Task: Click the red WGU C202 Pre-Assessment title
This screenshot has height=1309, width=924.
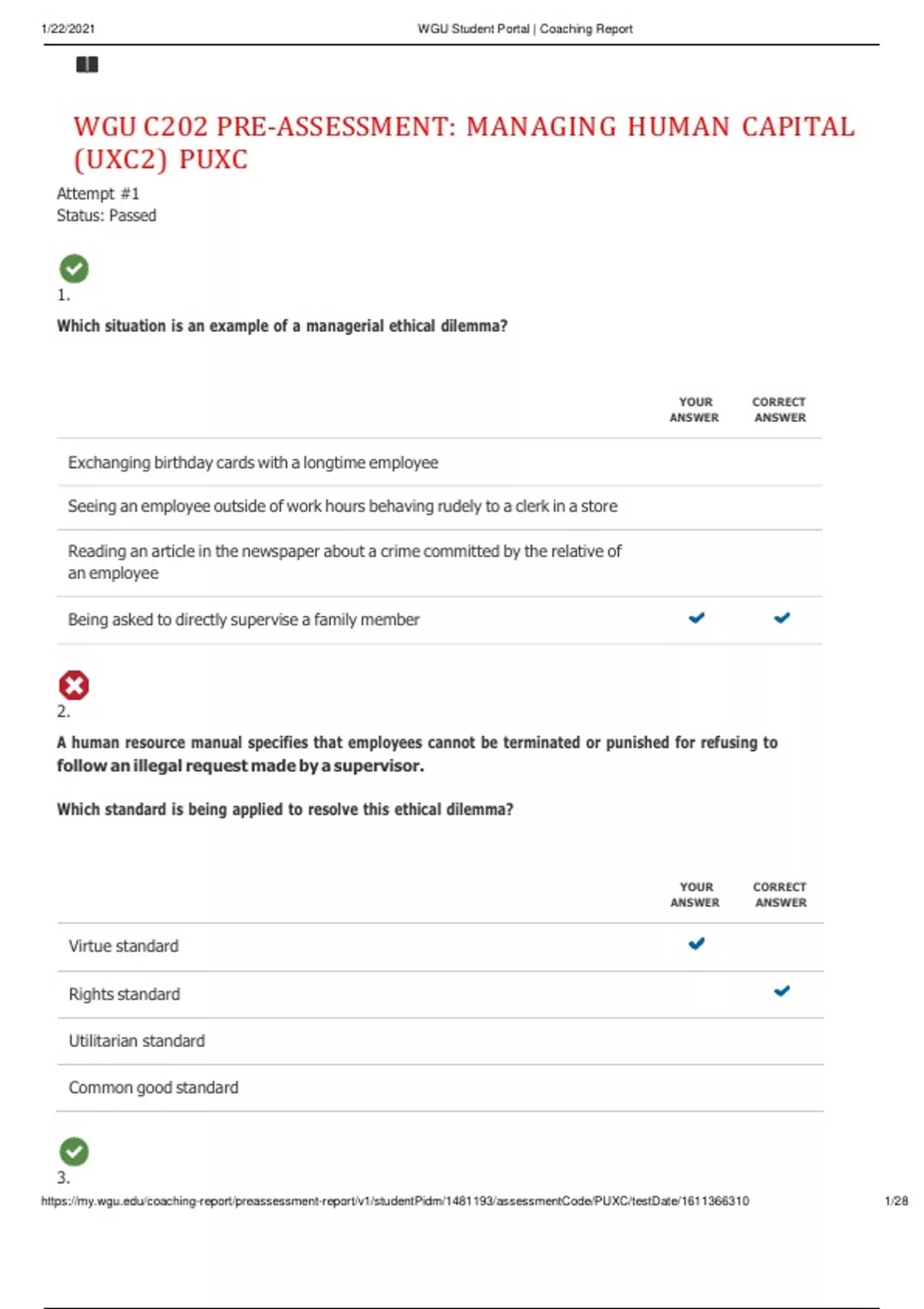Action: [x=464, y=142]
